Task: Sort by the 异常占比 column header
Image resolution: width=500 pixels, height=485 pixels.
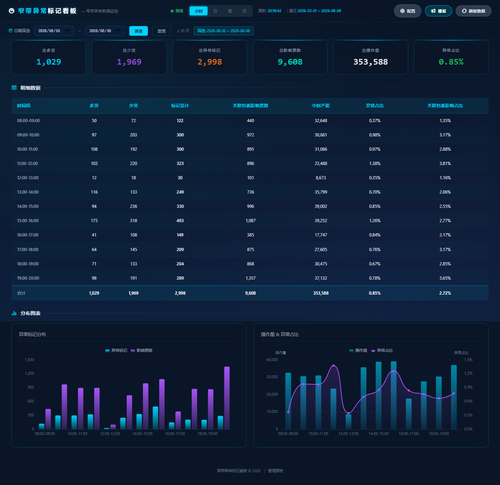Action: pos(375,106)
